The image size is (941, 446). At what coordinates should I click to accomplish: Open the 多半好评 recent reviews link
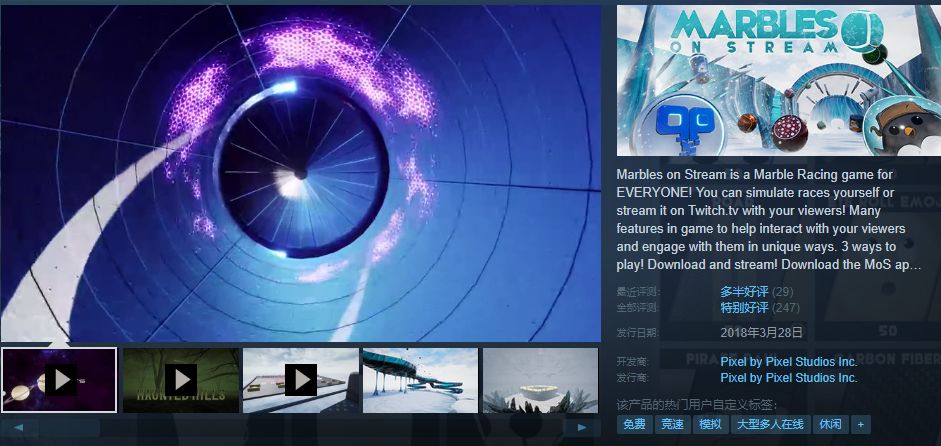click(744, 292)
